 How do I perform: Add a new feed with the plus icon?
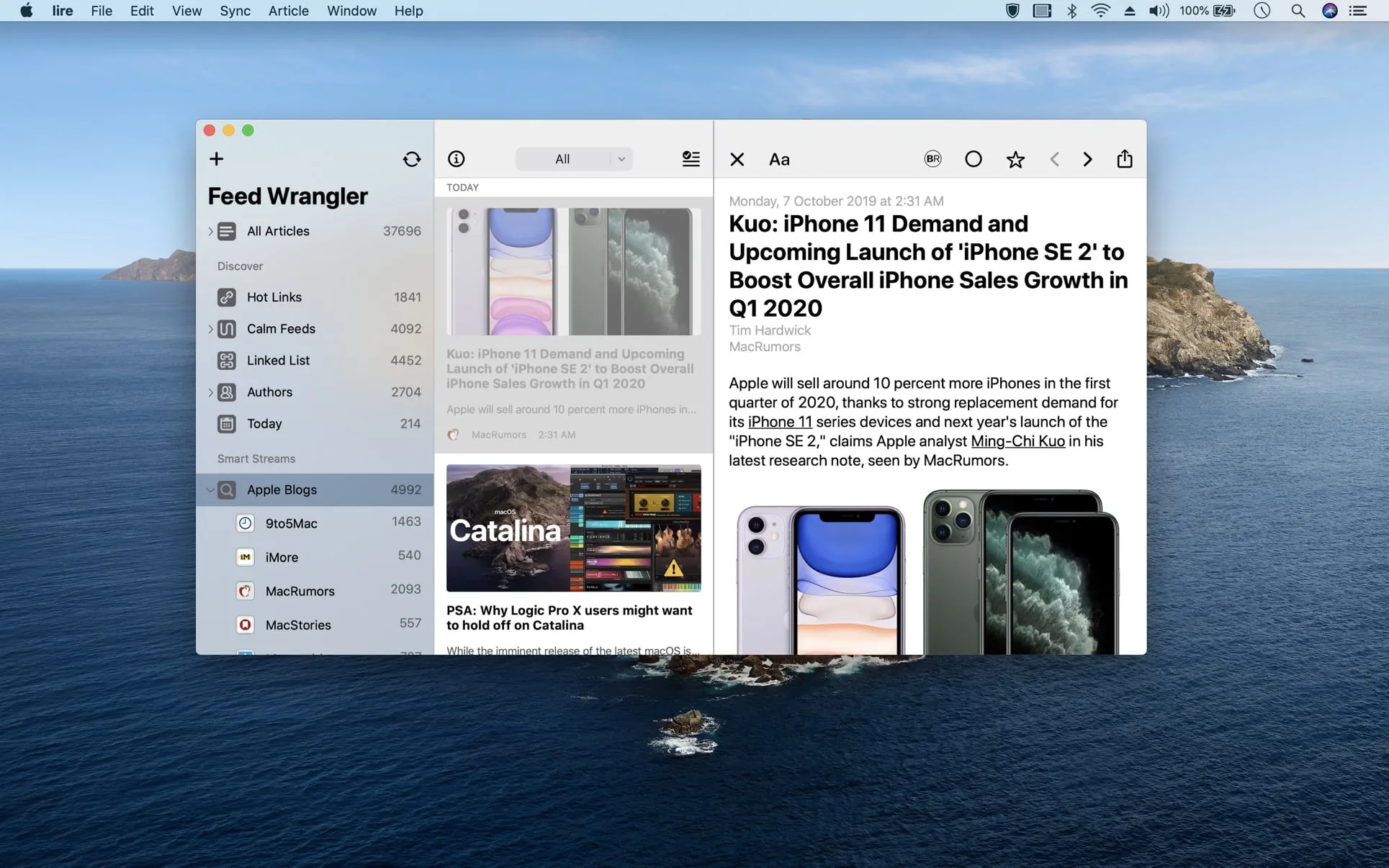(x=216, y=159)
